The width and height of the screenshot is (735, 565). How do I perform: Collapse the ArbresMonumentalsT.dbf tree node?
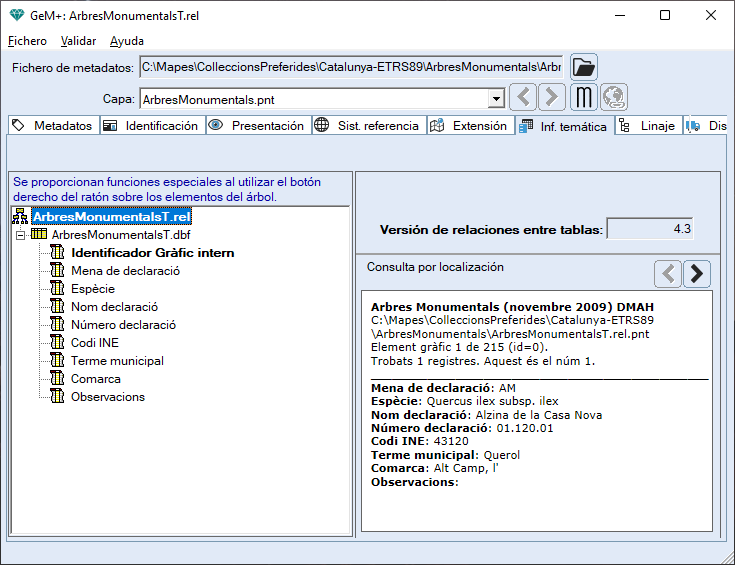pyautogui.click(x=20, y=234)
